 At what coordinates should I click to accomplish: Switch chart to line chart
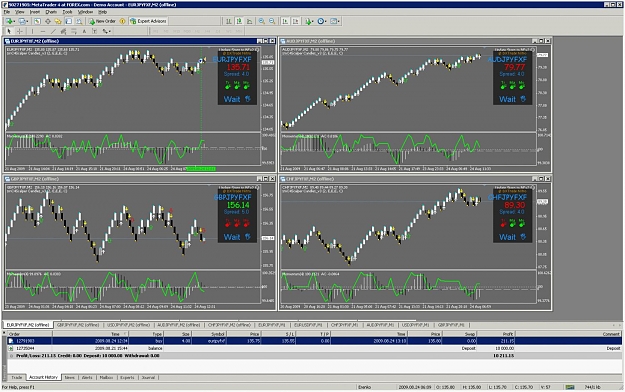pyautogui.click(x=250, y=21)
